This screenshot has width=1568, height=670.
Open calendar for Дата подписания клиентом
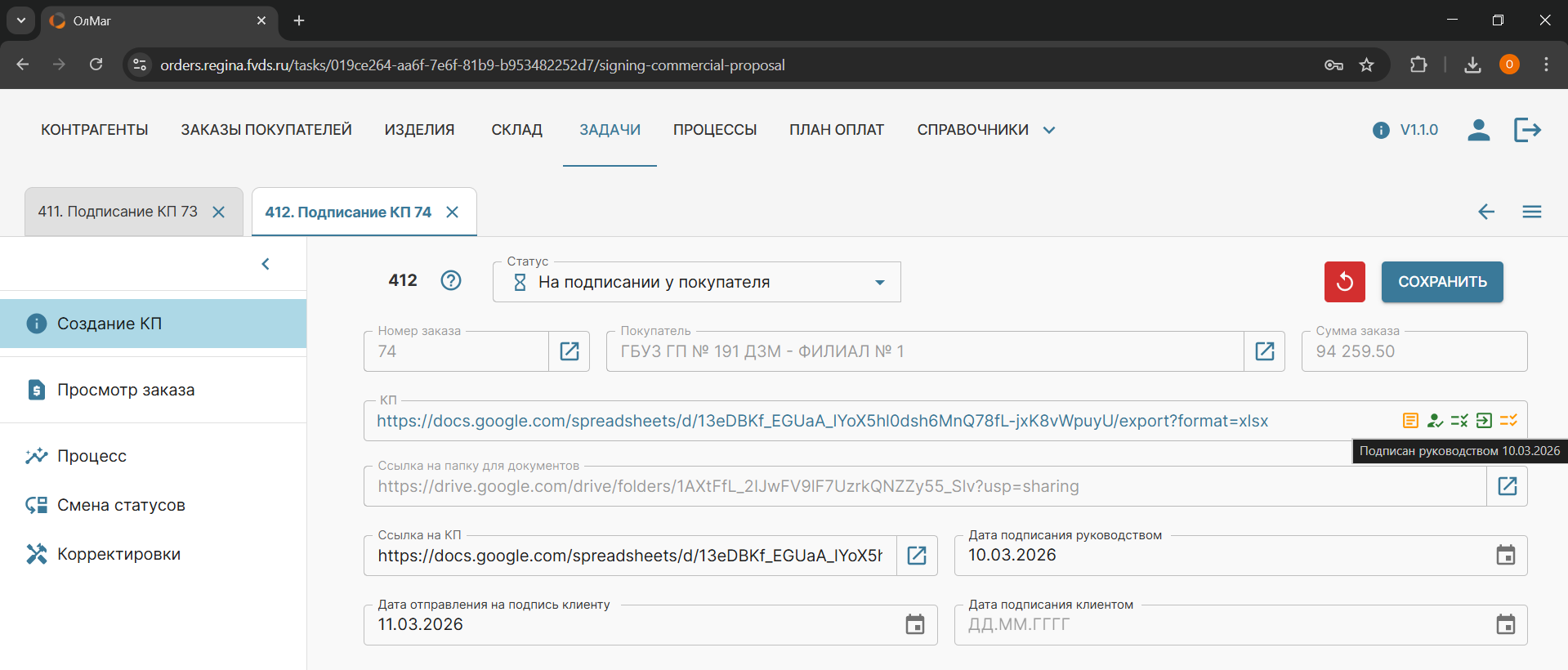pos(1505,625)
